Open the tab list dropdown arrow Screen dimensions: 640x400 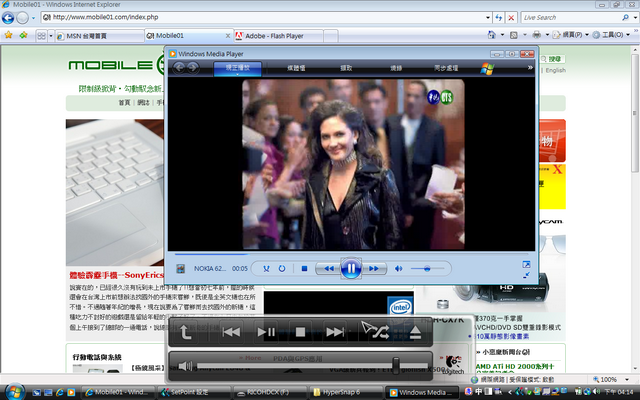[x=51, y=36]
